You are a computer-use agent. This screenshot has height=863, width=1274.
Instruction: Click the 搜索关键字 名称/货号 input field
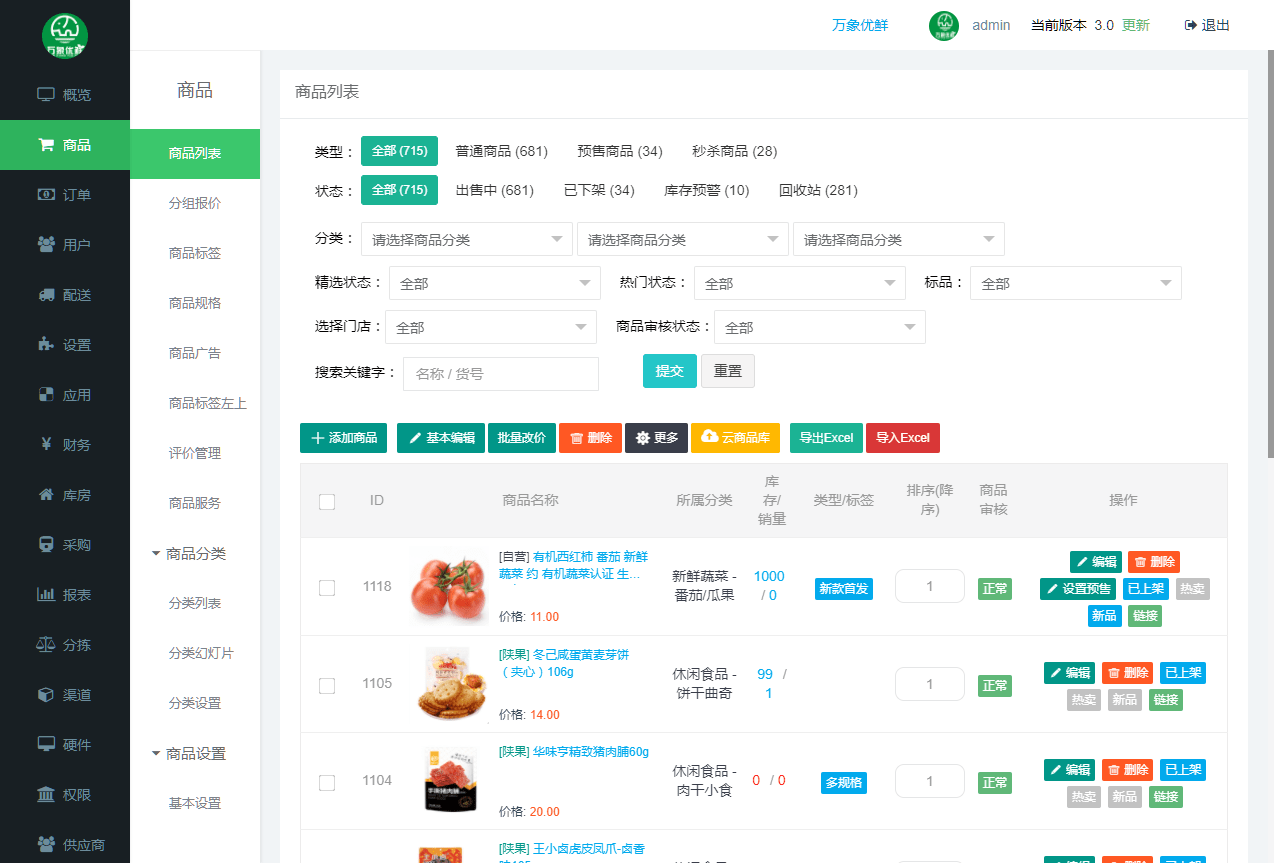(501, 374)
